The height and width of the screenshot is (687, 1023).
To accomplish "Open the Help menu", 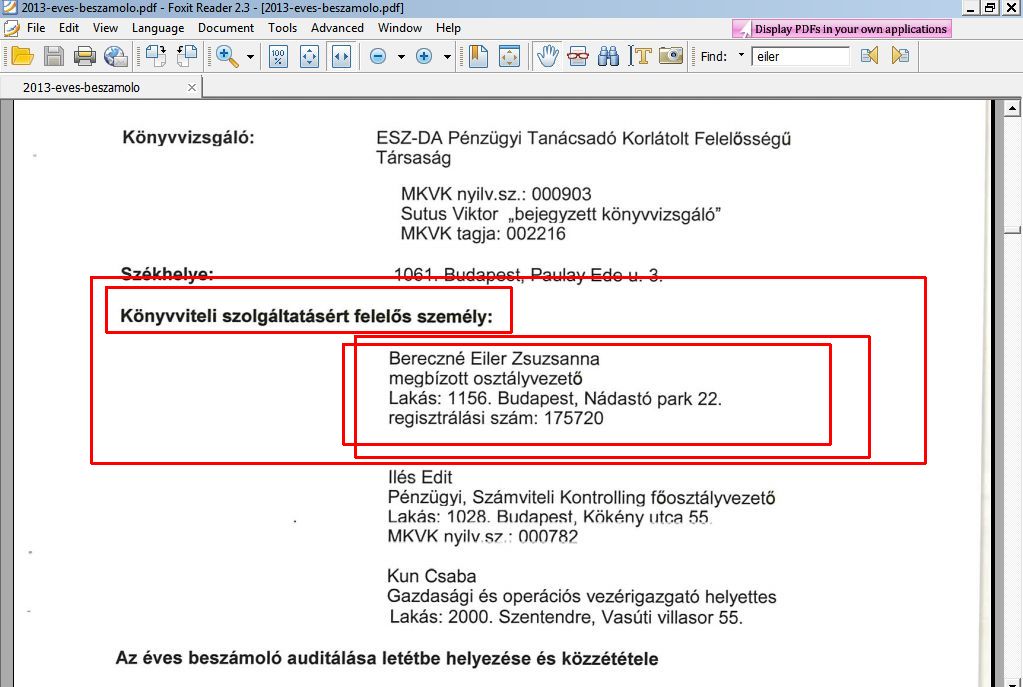I will point(448,28).
